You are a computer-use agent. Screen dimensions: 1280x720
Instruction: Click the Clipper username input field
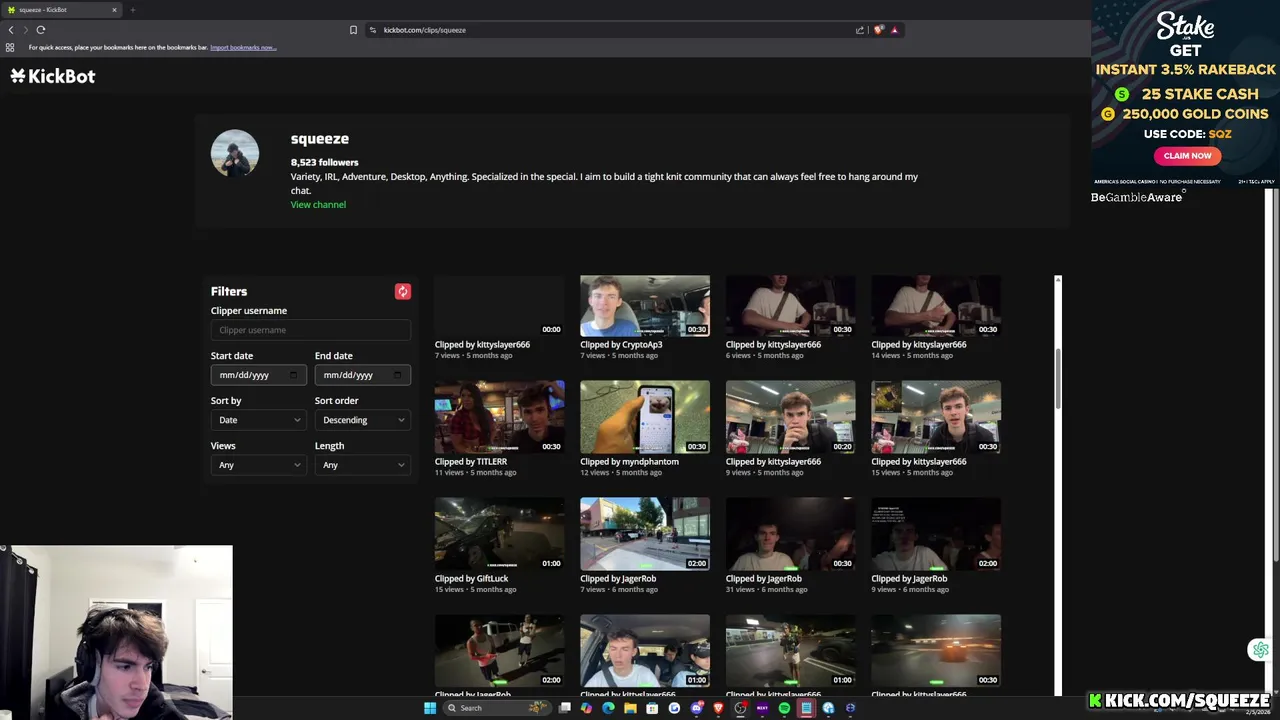click(311, 330)
